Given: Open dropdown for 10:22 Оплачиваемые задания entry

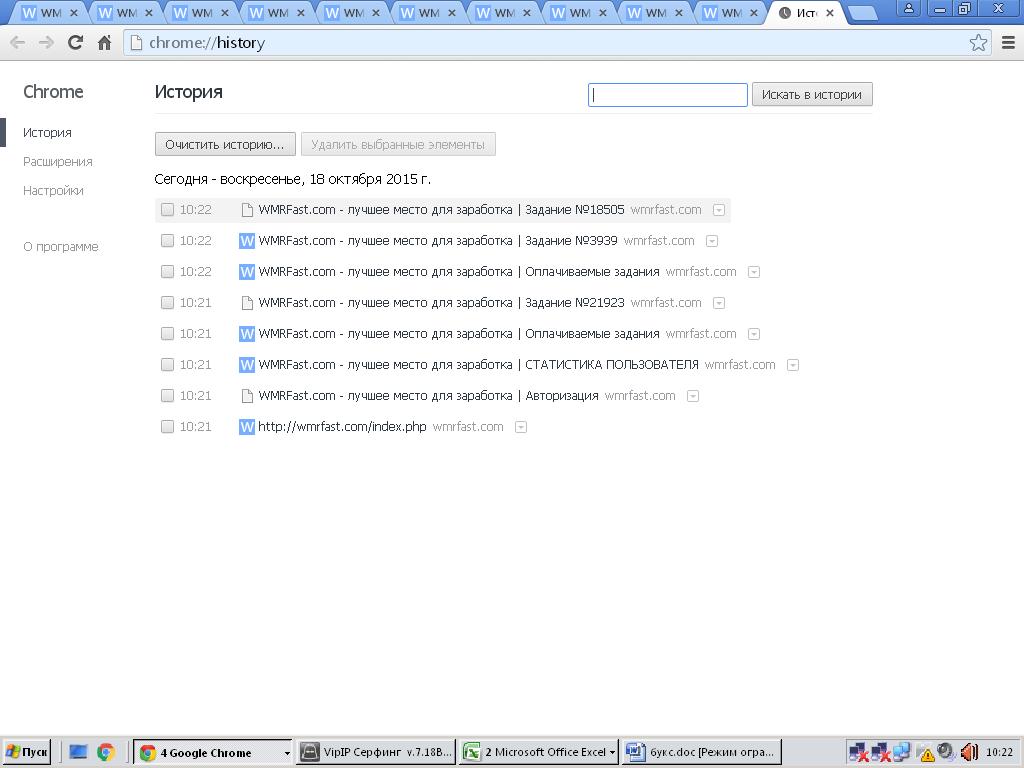Looking at the screenshot, I should [x=754, y=272].
